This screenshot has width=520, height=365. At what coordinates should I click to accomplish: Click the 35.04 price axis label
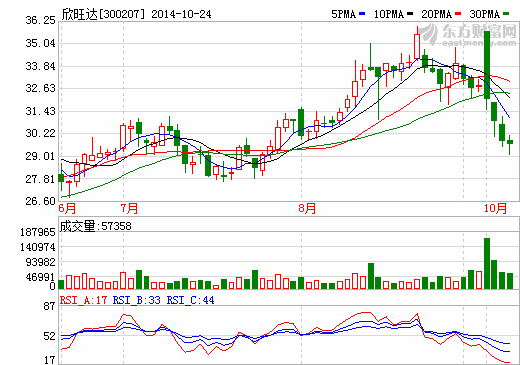pyautogui.click(x=41, y=43)
